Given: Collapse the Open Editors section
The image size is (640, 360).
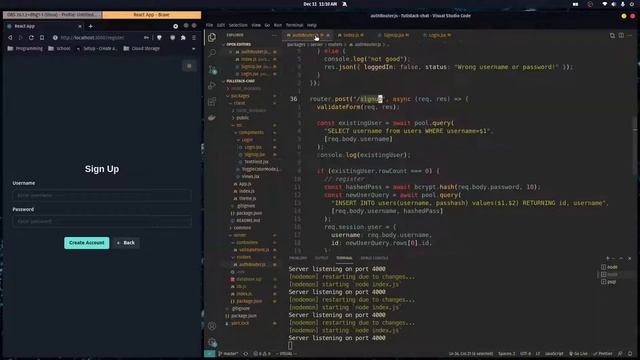Looking at the screenshot, I should [x=238, y=44].
